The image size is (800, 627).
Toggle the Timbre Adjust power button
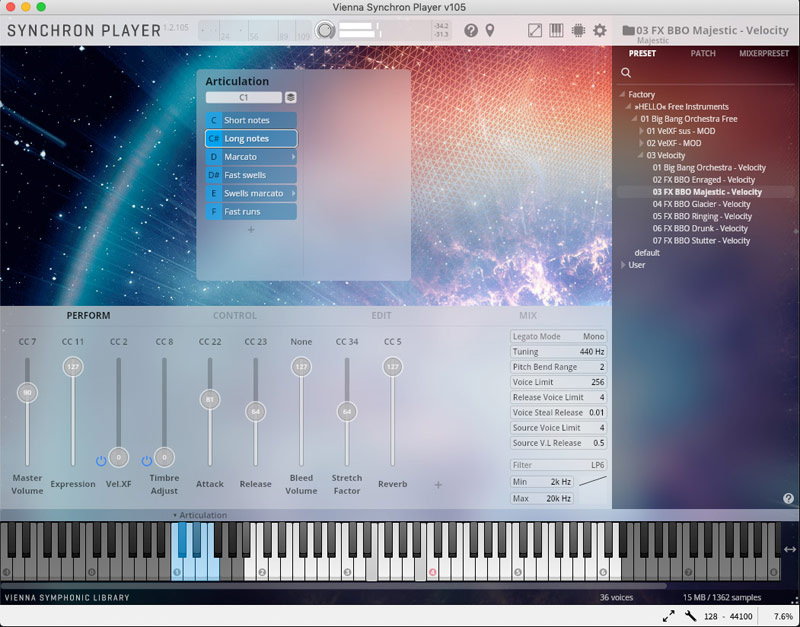pyautogui.click(x=147, y=460)
